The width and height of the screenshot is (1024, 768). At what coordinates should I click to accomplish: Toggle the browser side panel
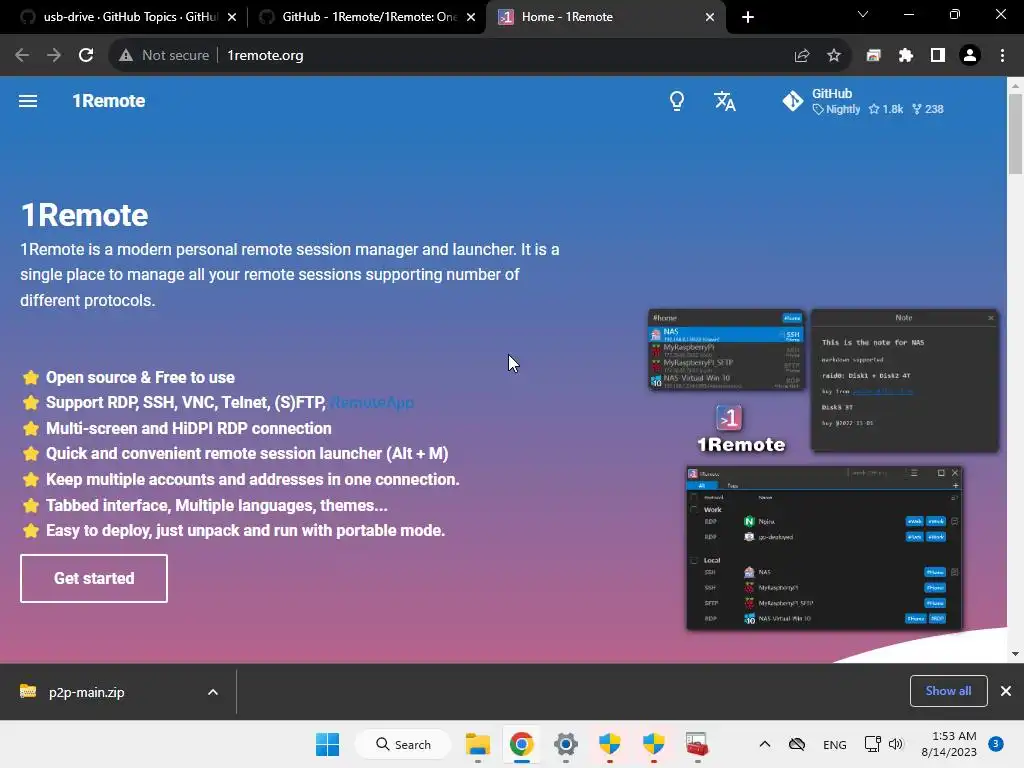(x=938, y=56)
